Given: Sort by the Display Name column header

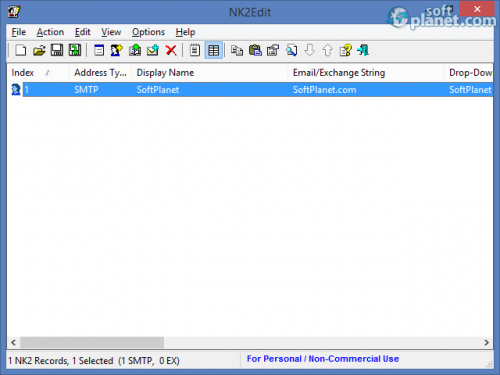Looking at the screenshot, I should 210,73.
